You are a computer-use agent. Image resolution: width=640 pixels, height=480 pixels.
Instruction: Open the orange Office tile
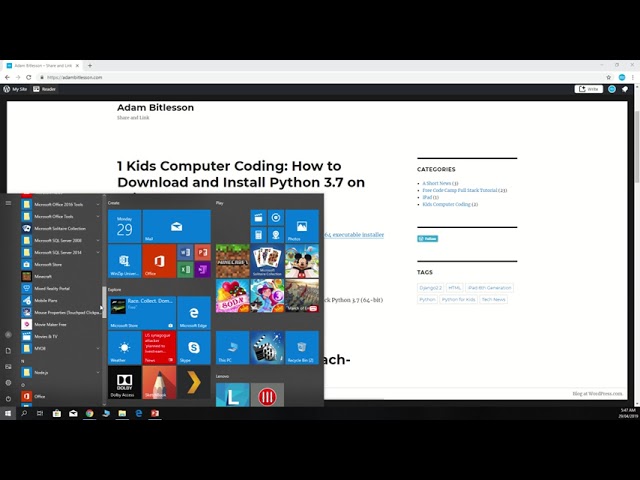(159, 261)
